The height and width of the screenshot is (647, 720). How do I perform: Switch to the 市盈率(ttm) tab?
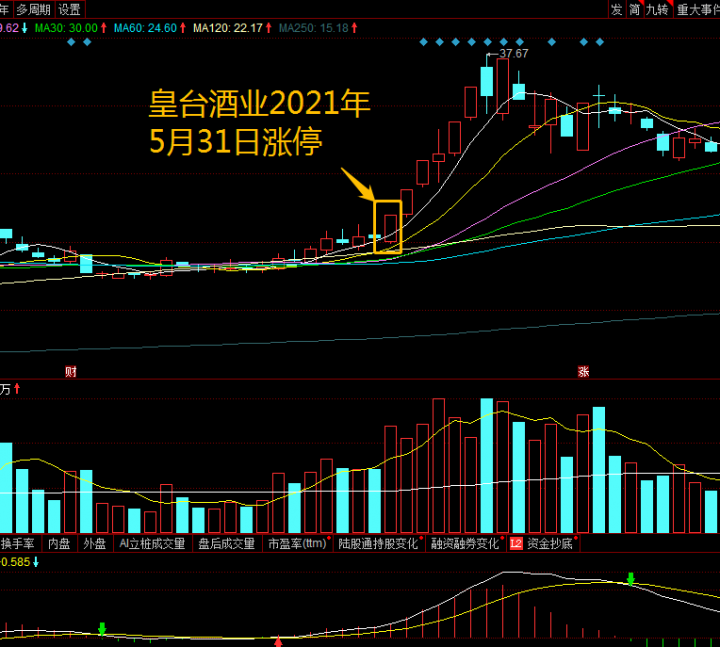(299, 544)
